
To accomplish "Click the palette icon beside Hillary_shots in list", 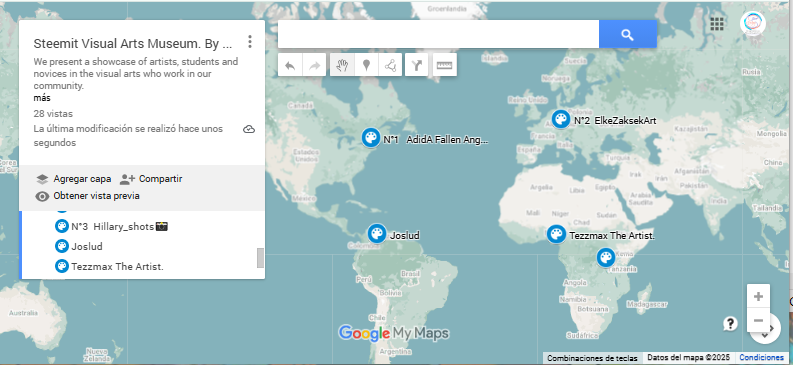I will tap(62, 226).
